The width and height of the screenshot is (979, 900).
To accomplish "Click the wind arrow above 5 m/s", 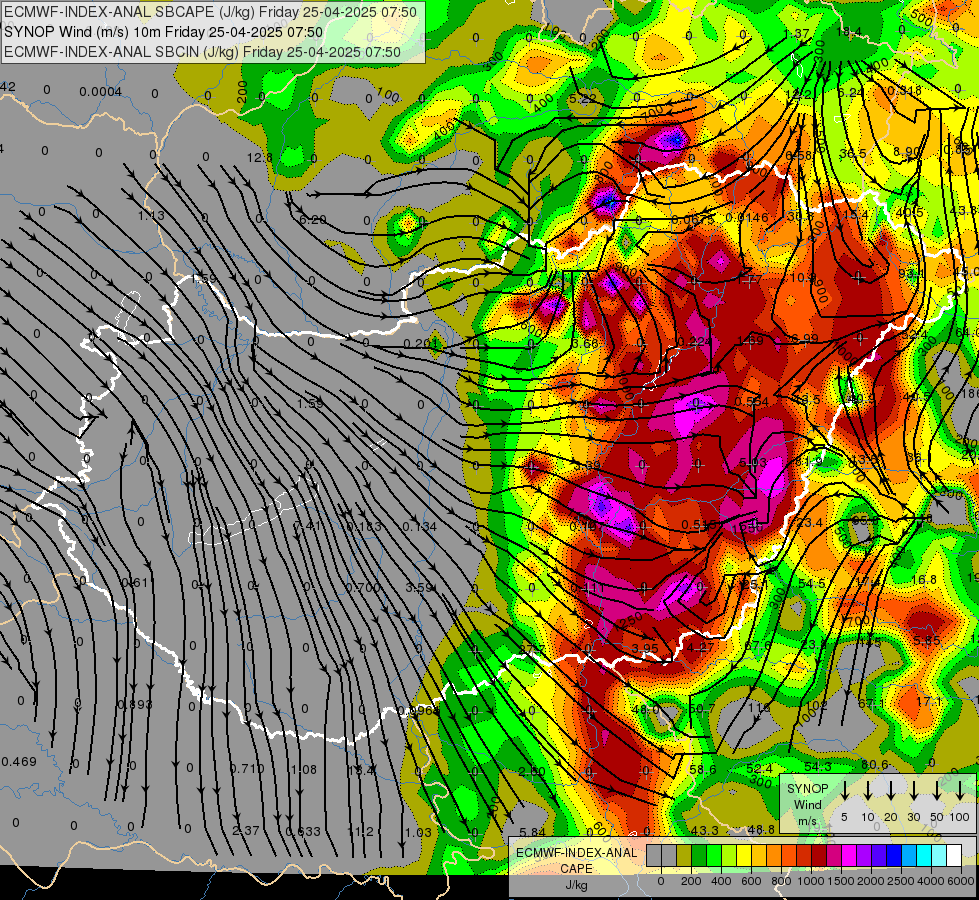I will 844,791.
